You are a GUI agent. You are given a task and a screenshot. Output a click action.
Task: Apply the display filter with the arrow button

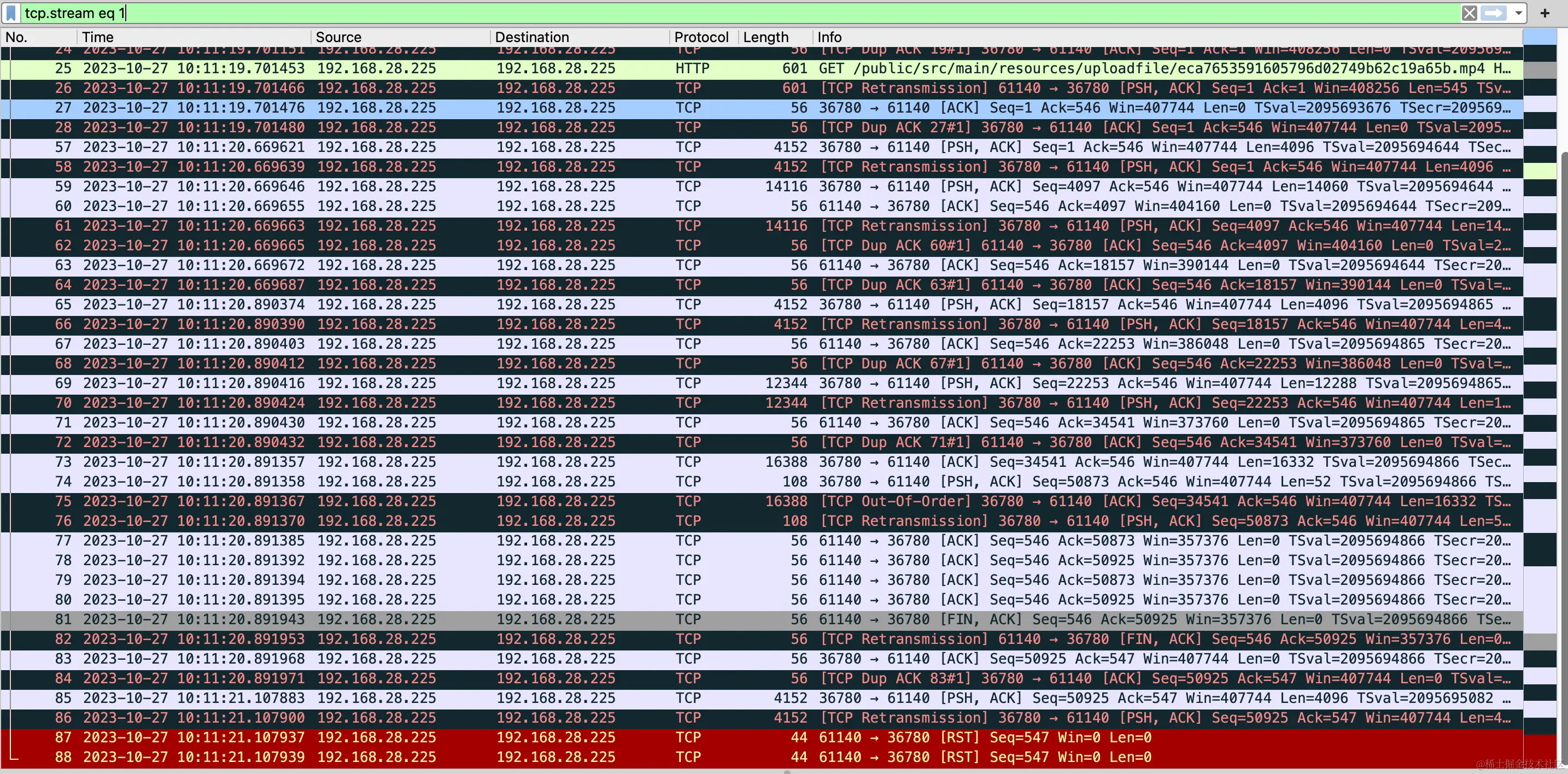click(x=1493, y=13)
